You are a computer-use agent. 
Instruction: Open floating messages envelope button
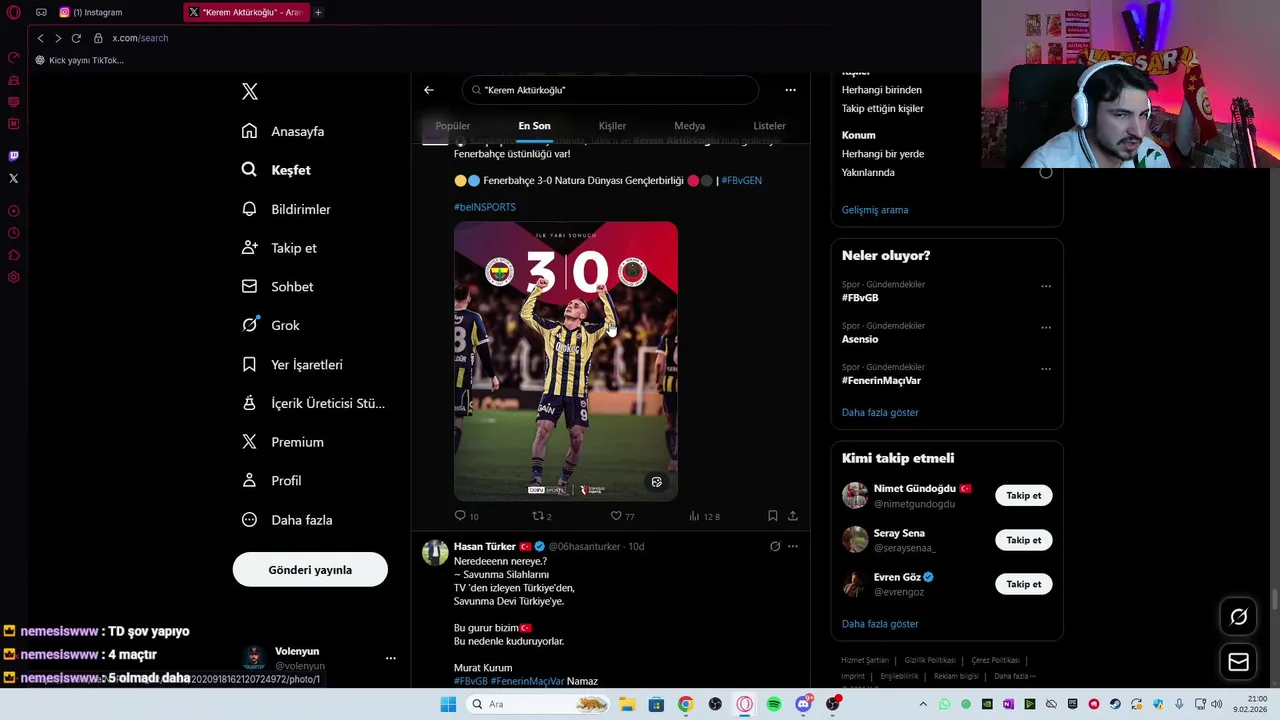click(x=1238, y=662)
